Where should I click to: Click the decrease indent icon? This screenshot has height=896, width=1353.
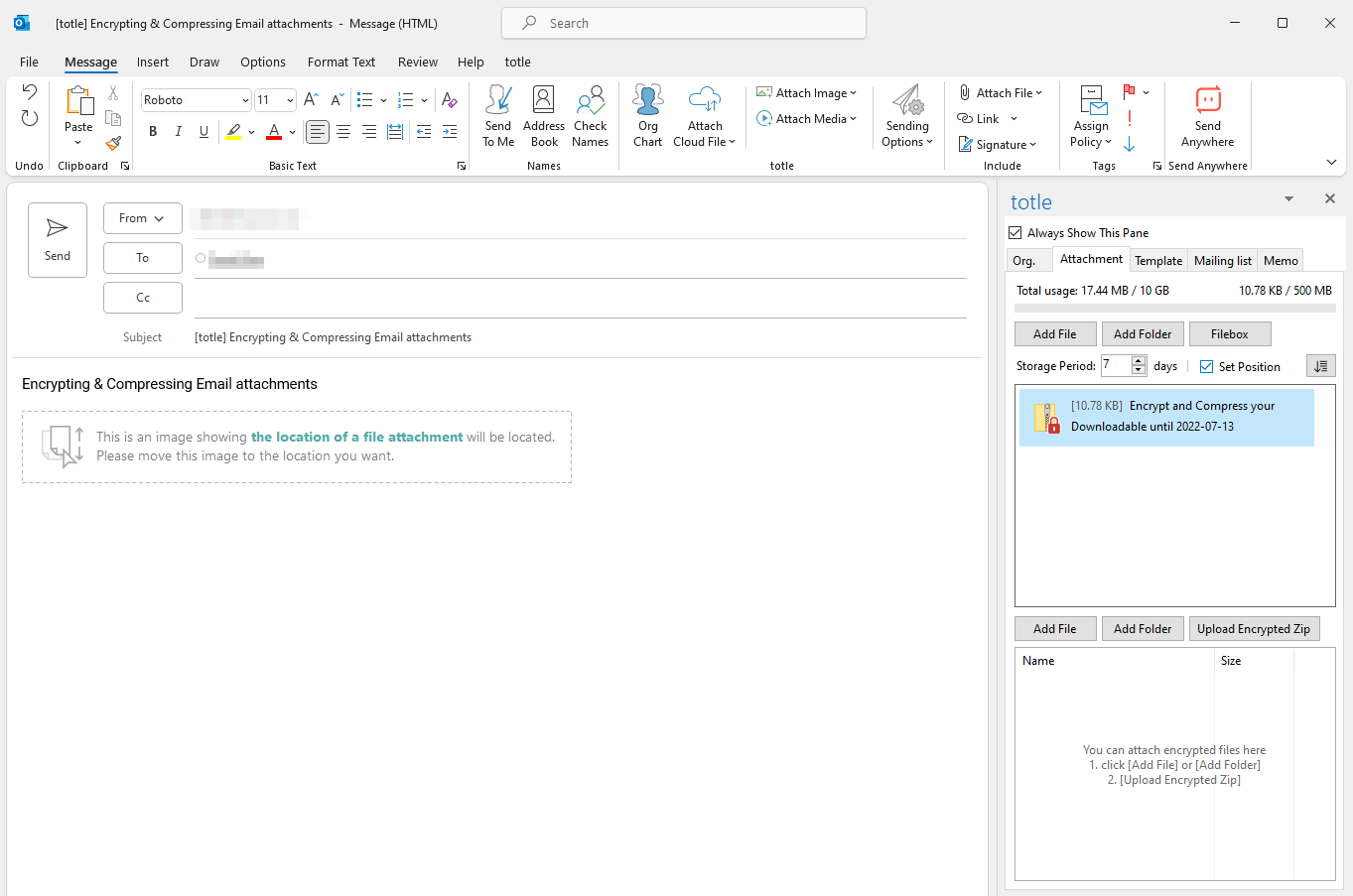click(424, 131)
